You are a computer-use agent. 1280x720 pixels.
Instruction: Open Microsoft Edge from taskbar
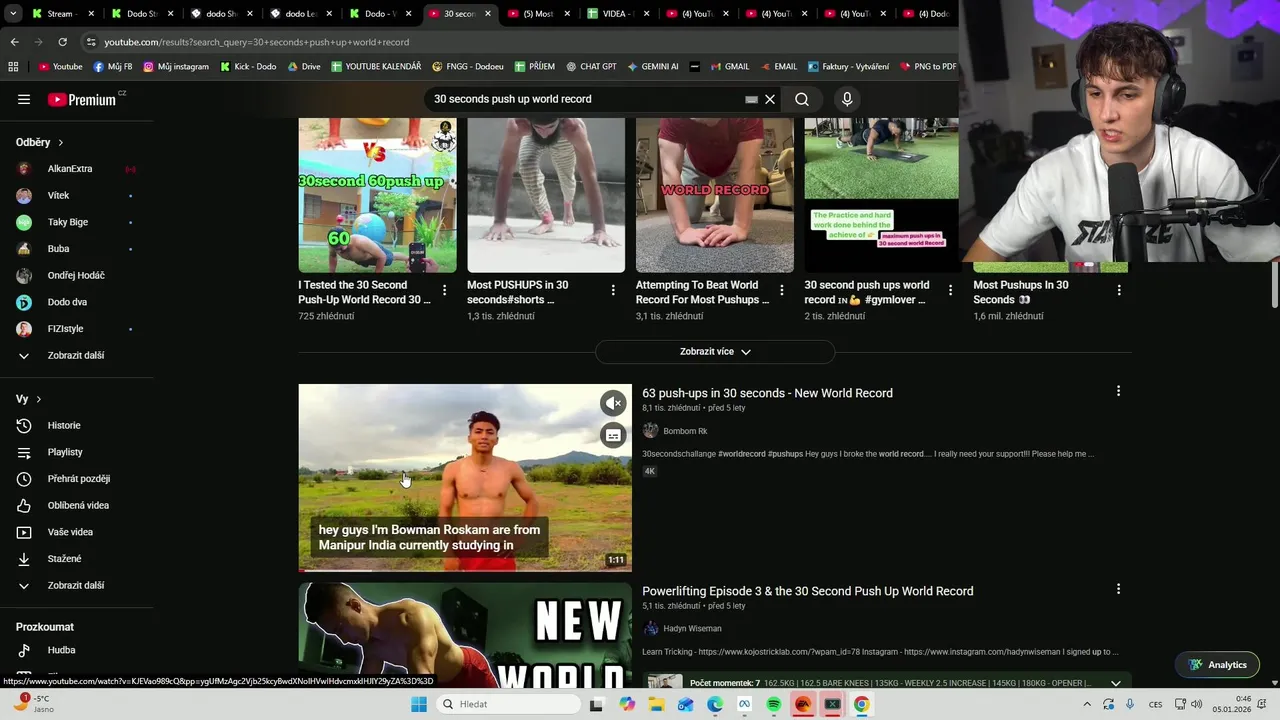[715, 704]
